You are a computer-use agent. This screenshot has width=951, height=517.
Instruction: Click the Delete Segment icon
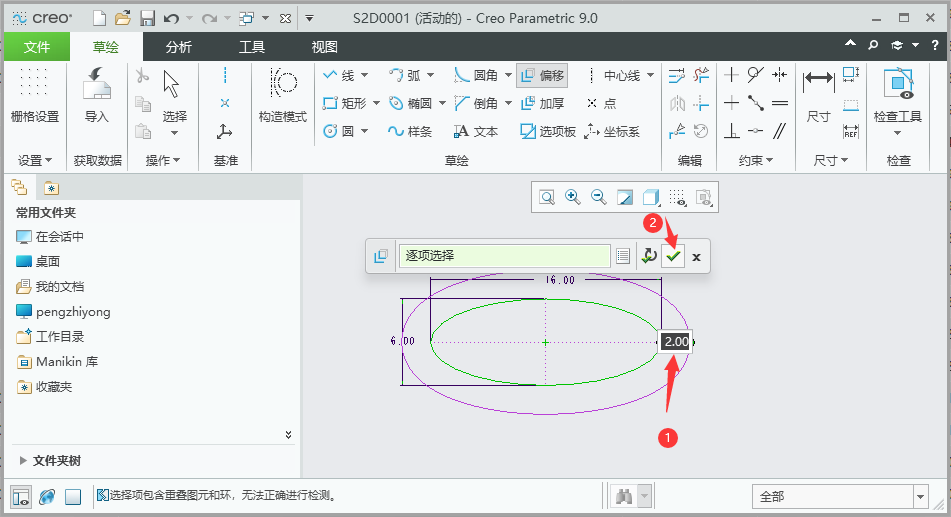coord(701,75)
